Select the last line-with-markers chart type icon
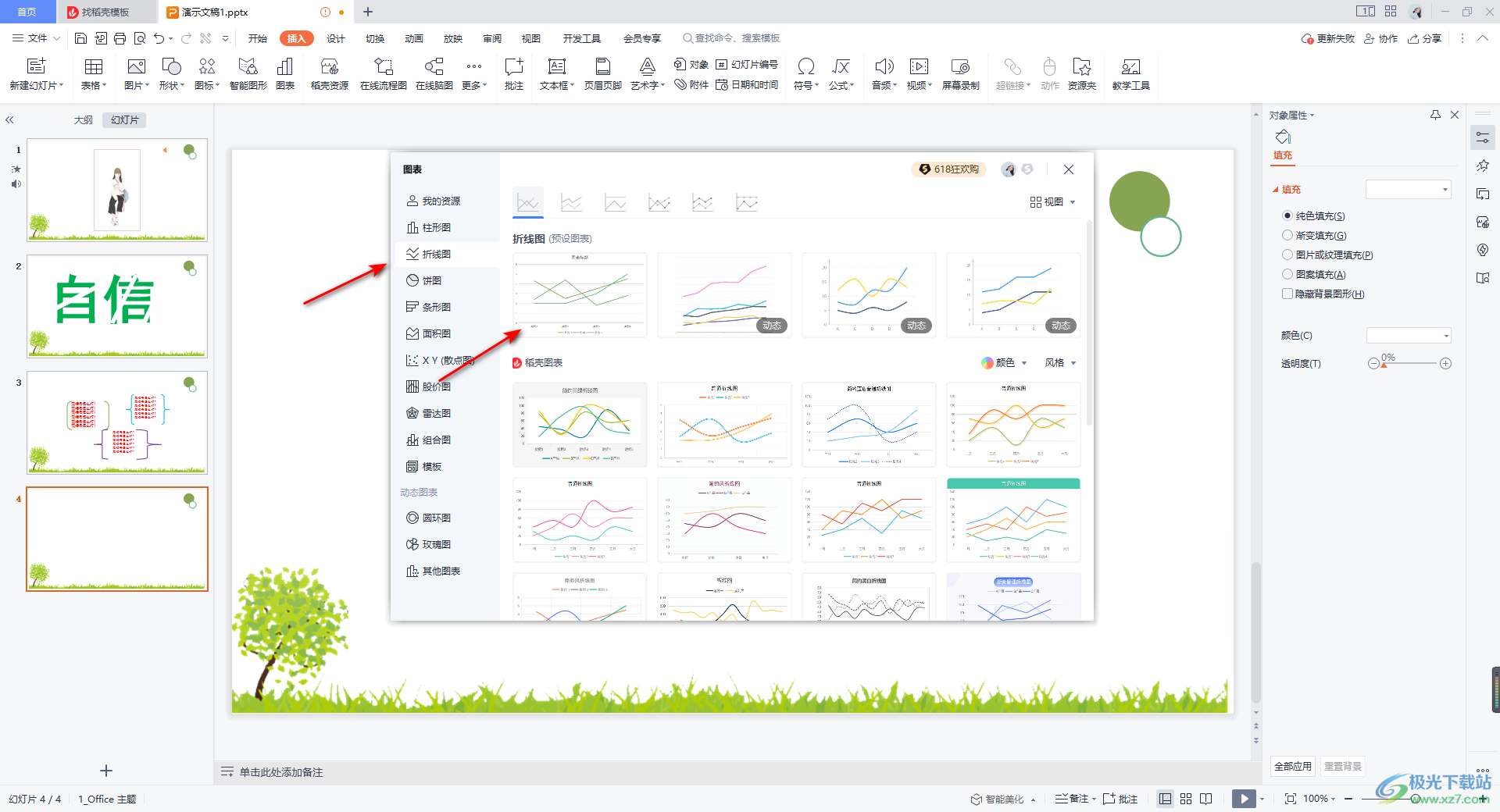The image size is (1500, 812). click(x=747, y=203)
